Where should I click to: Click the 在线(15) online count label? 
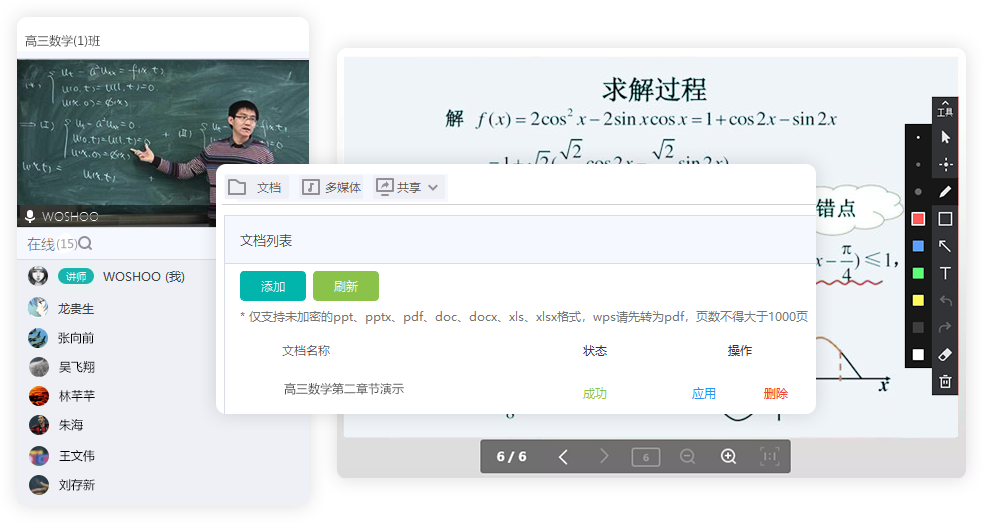tap(52, 244)
